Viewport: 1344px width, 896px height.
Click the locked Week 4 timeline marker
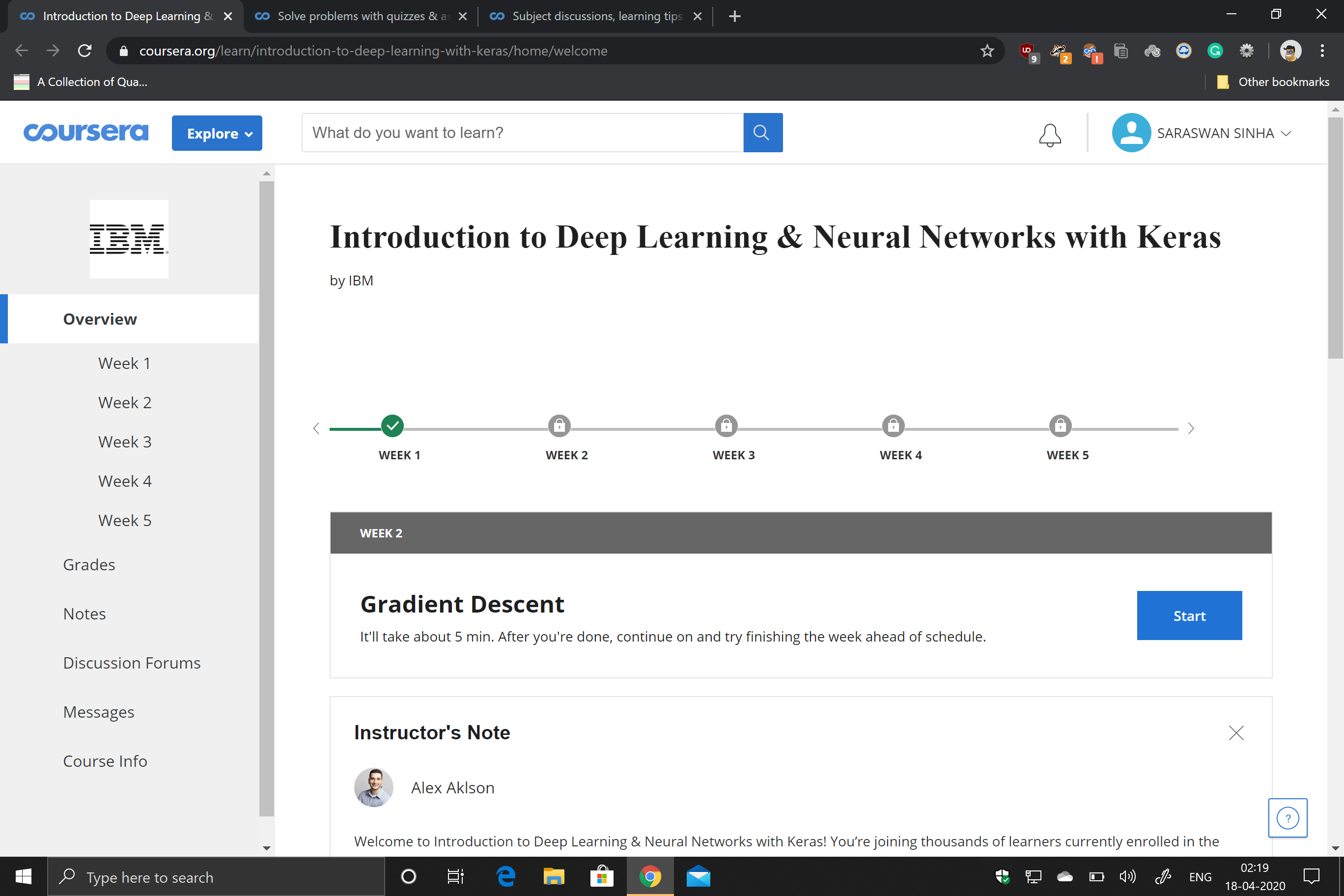pyautogui.click(x=893, y=426)
